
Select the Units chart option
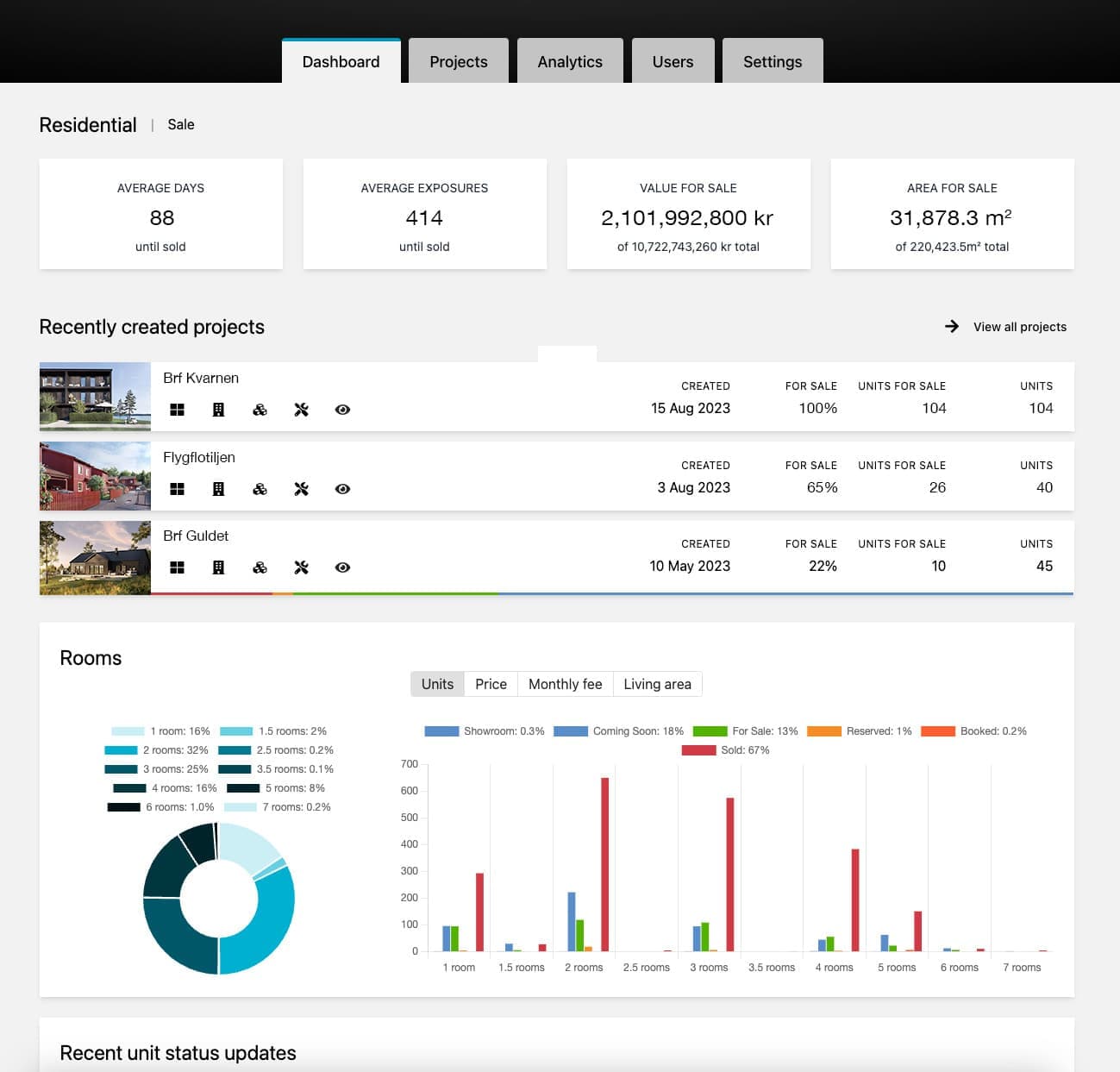437,684
